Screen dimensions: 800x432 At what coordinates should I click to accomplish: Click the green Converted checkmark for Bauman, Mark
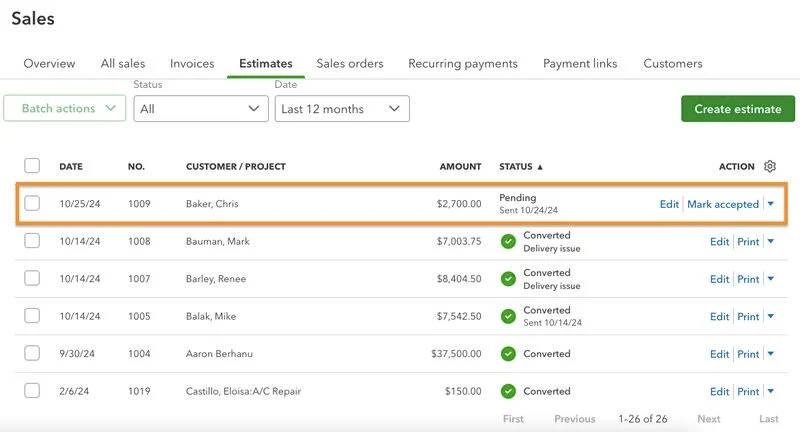pyautogui.click(x=508, y=241)
